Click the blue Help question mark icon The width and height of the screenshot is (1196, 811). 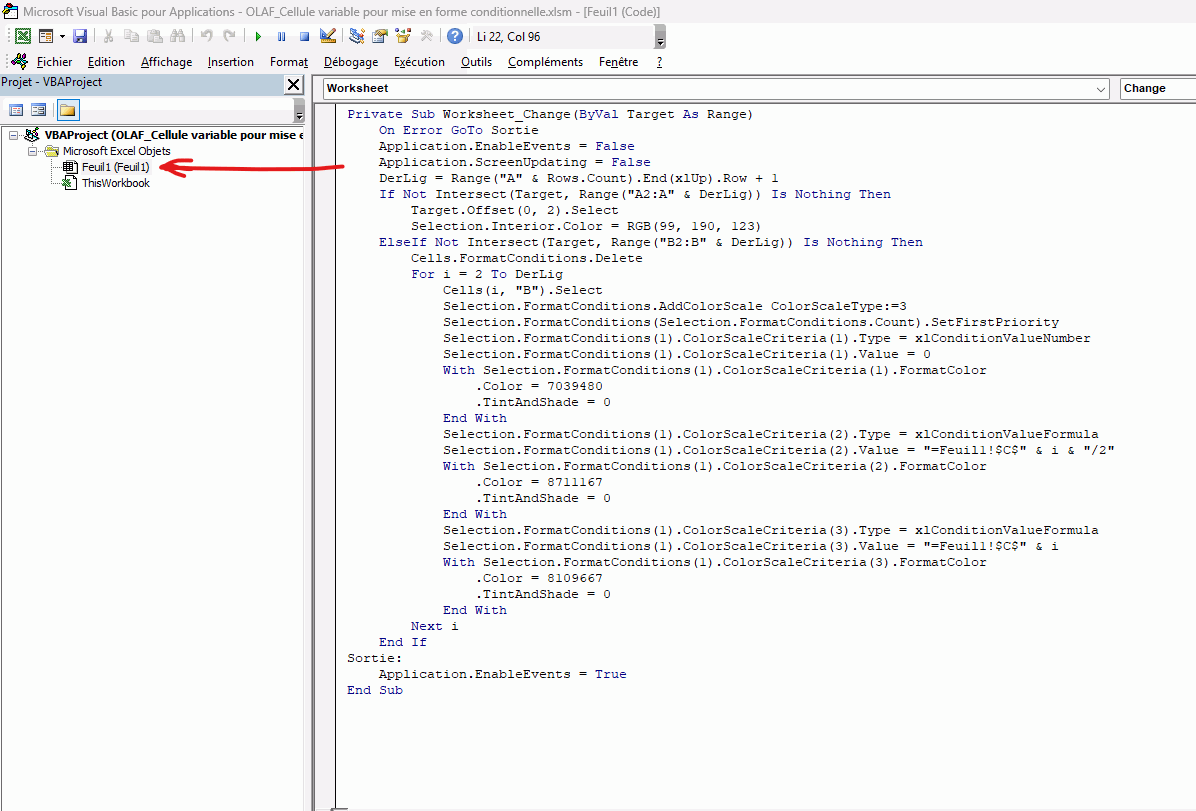[455, 36]
